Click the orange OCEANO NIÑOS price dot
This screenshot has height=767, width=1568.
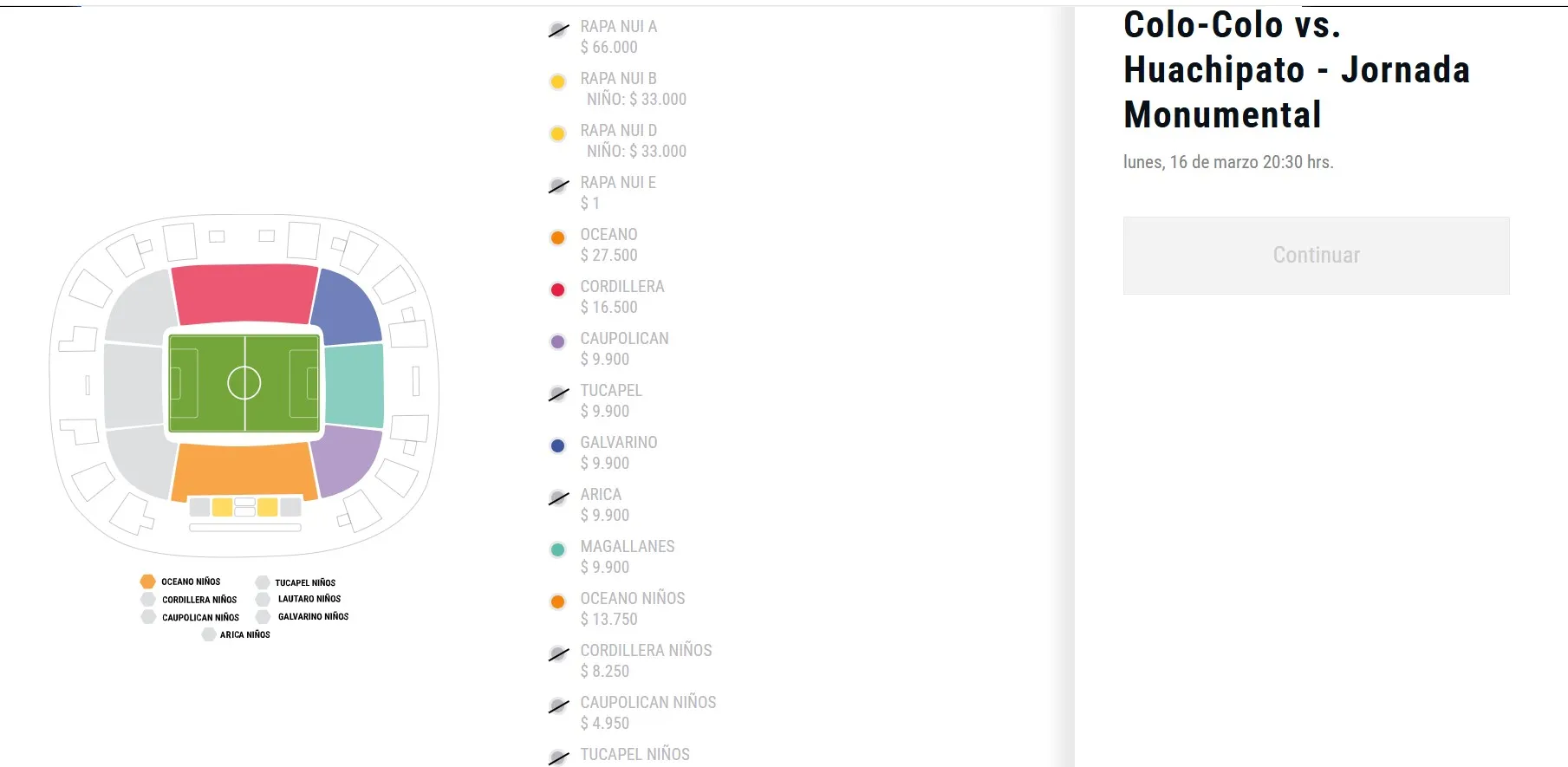(x=557, y=601)
